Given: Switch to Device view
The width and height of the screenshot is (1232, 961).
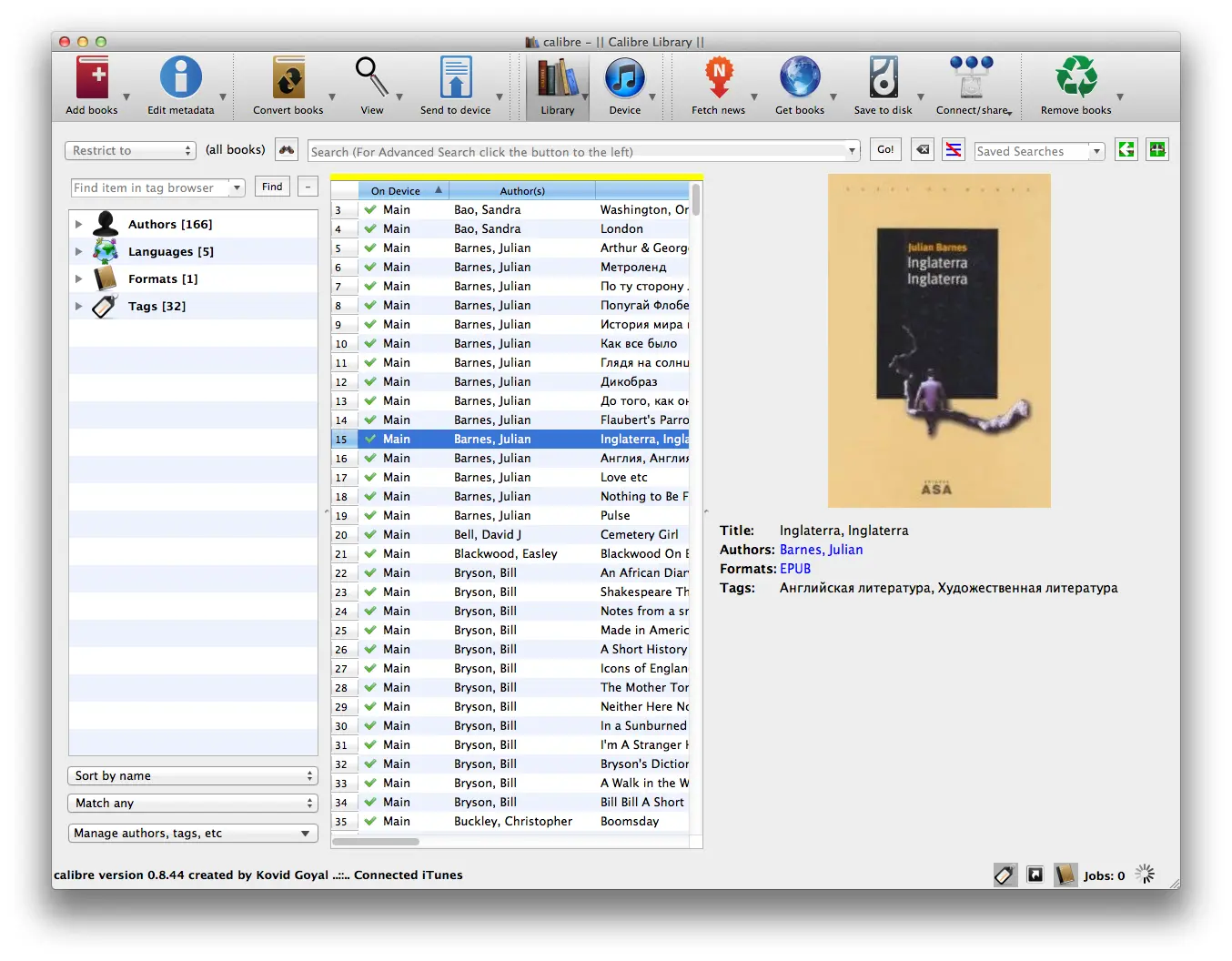Looking at the screenshot, I should tap(624, 78).
